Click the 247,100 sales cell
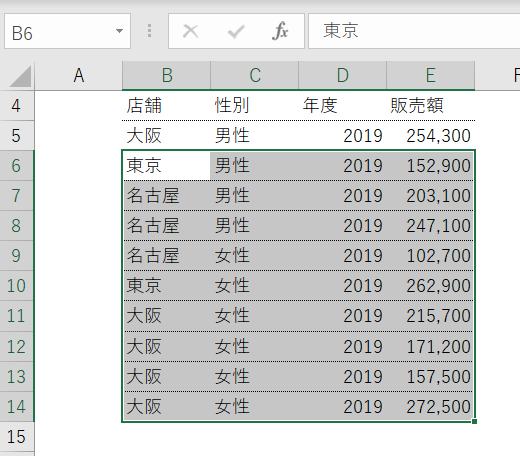The image size is (520, 456). click(431, 226)
